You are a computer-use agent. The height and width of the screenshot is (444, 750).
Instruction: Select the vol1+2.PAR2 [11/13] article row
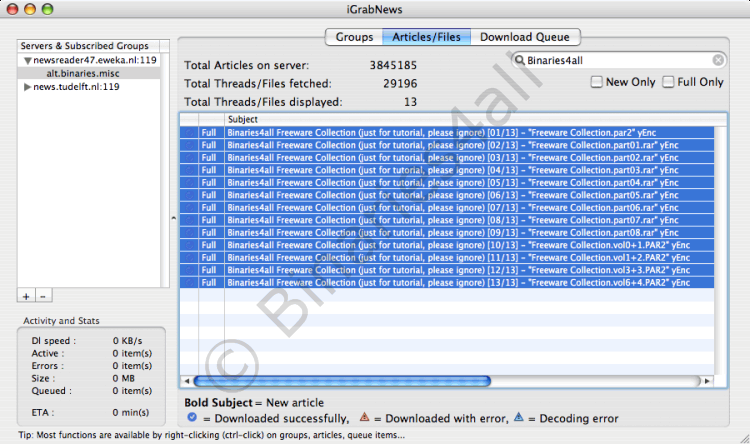pyautogui.click(x=447, y=257)
